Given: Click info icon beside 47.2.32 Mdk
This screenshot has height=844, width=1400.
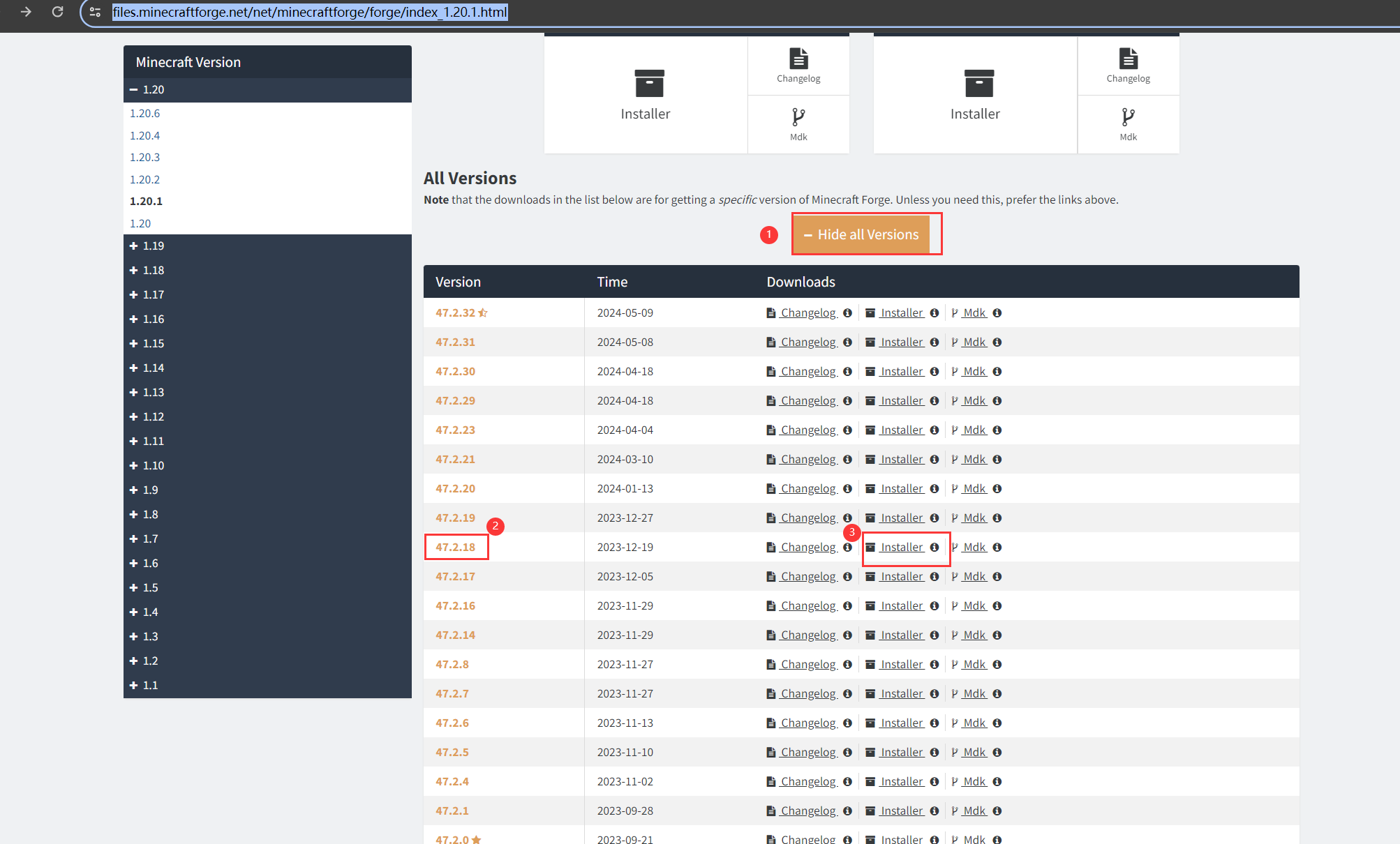Looking at the screenshot, I should (x=997, y=313).
